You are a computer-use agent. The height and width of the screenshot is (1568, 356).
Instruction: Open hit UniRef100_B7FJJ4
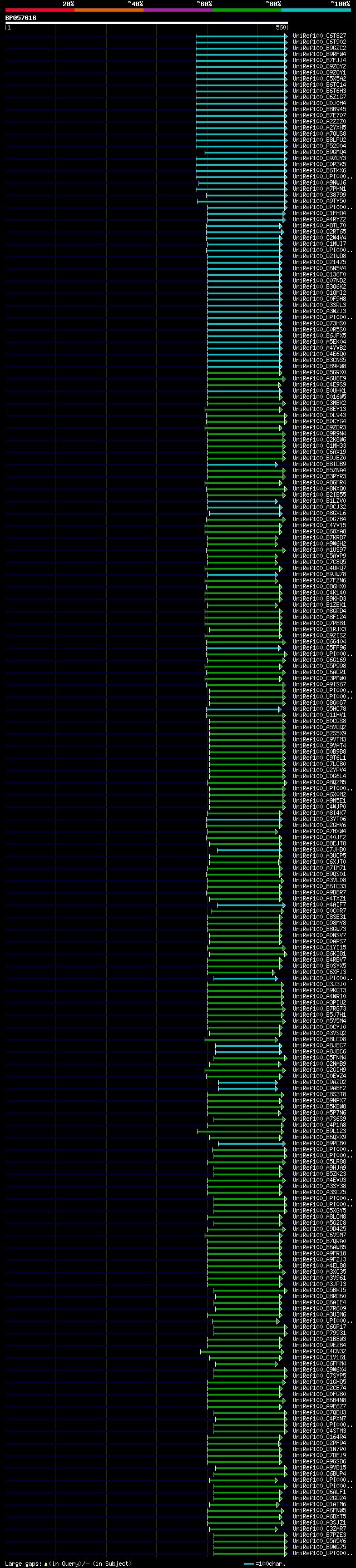click(x=319, y=60)
